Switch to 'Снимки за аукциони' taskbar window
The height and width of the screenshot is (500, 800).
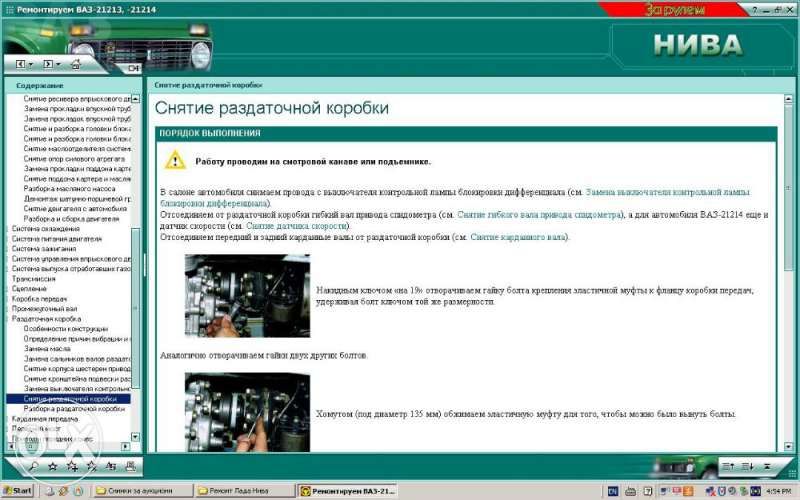pos(142,491)
